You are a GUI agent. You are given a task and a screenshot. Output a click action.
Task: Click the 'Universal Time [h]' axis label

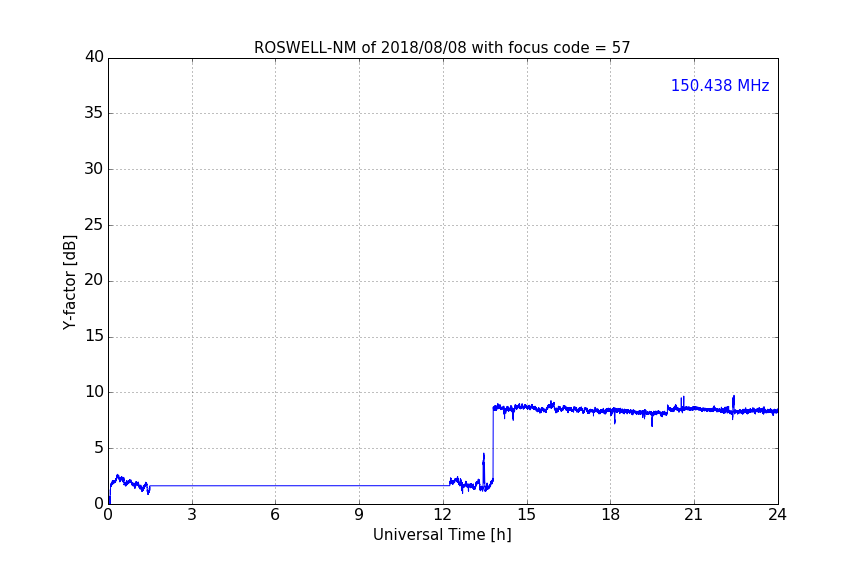(442, 535)
